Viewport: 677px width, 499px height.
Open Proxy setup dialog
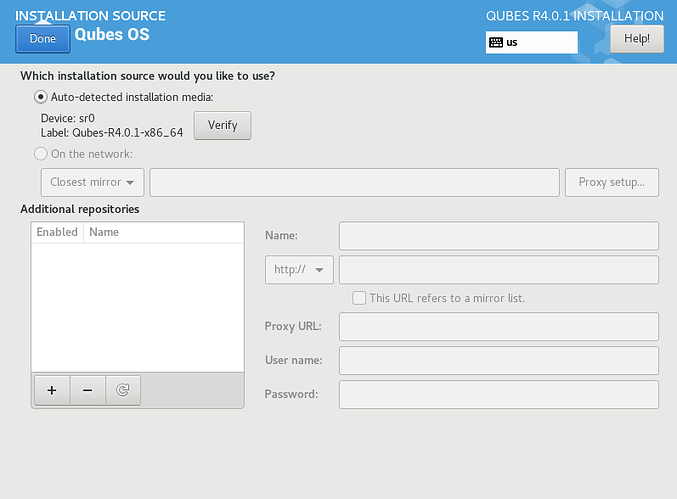tap(612, 183)
